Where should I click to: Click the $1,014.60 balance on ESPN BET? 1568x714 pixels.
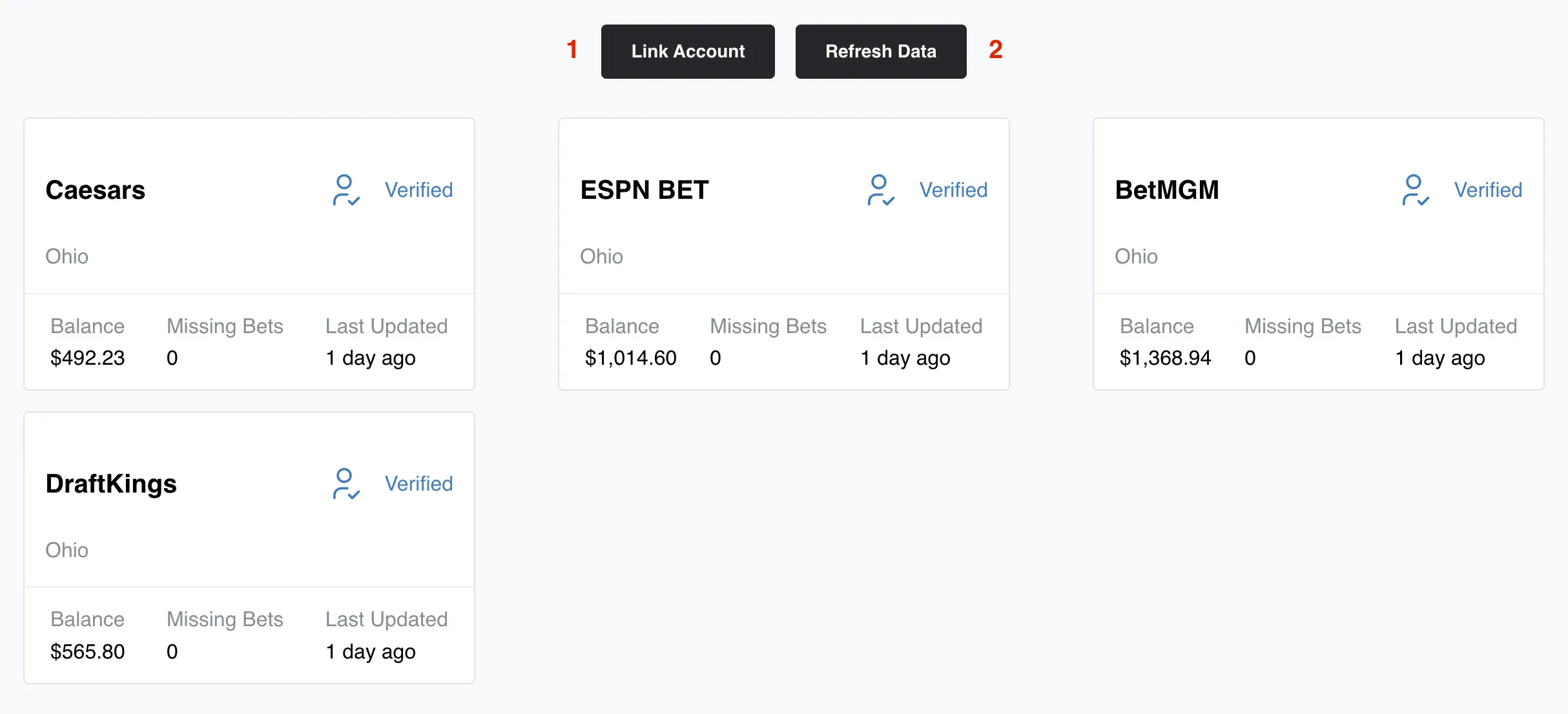pyautogui.click(x=631, y=358)
